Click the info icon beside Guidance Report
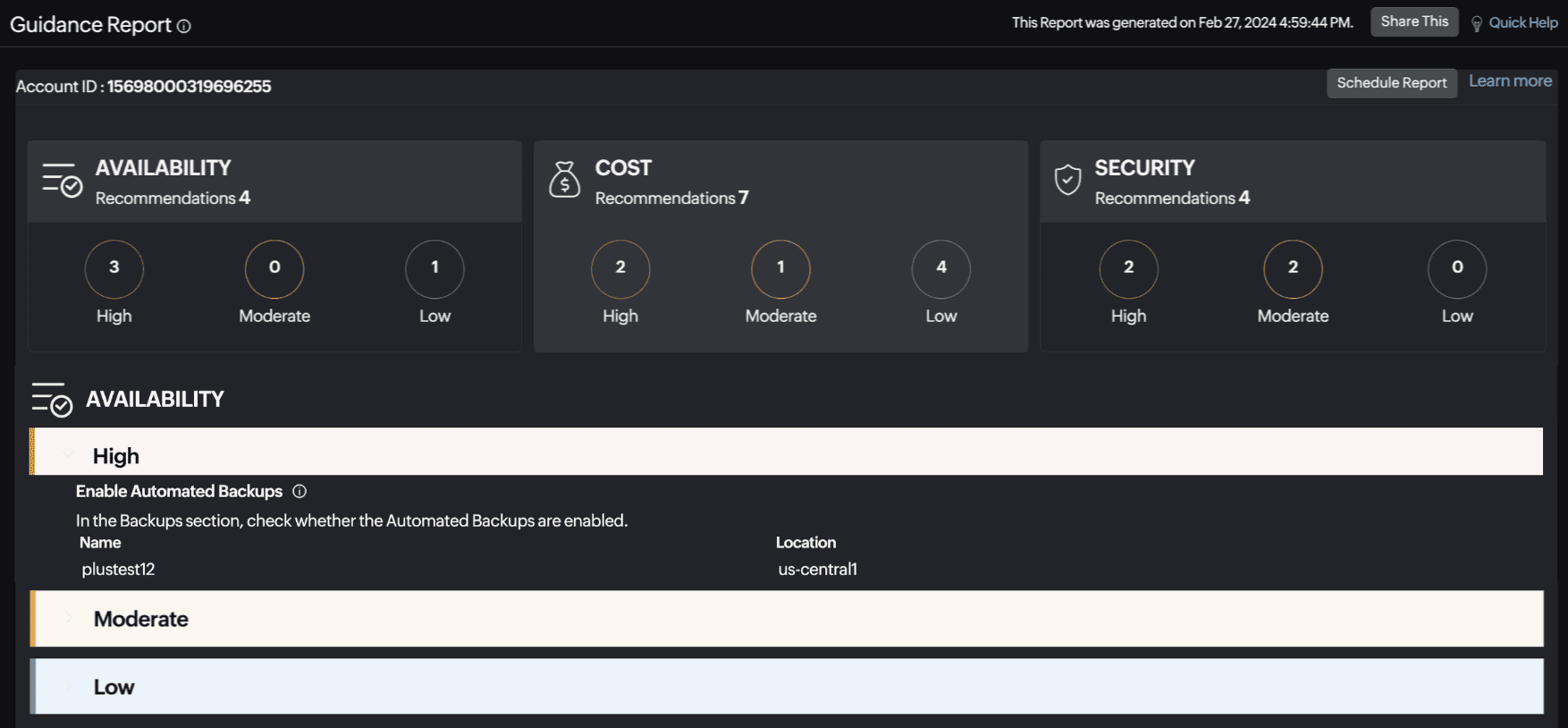The image size is (1568, 728). click(x=184, y=27)
